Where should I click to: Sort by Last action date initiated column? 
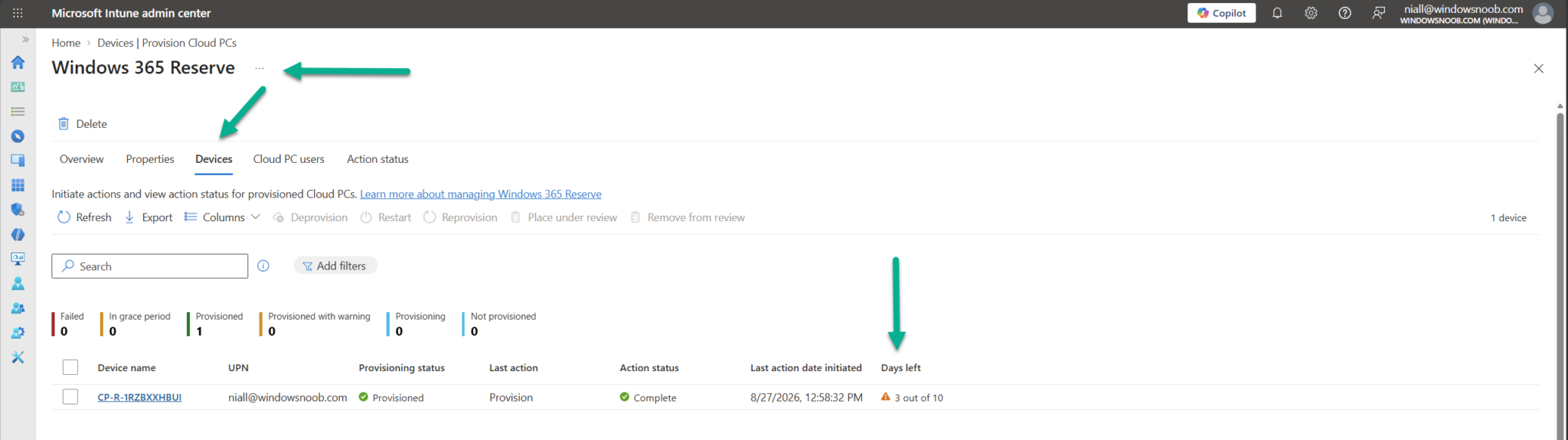click(805, 368)
